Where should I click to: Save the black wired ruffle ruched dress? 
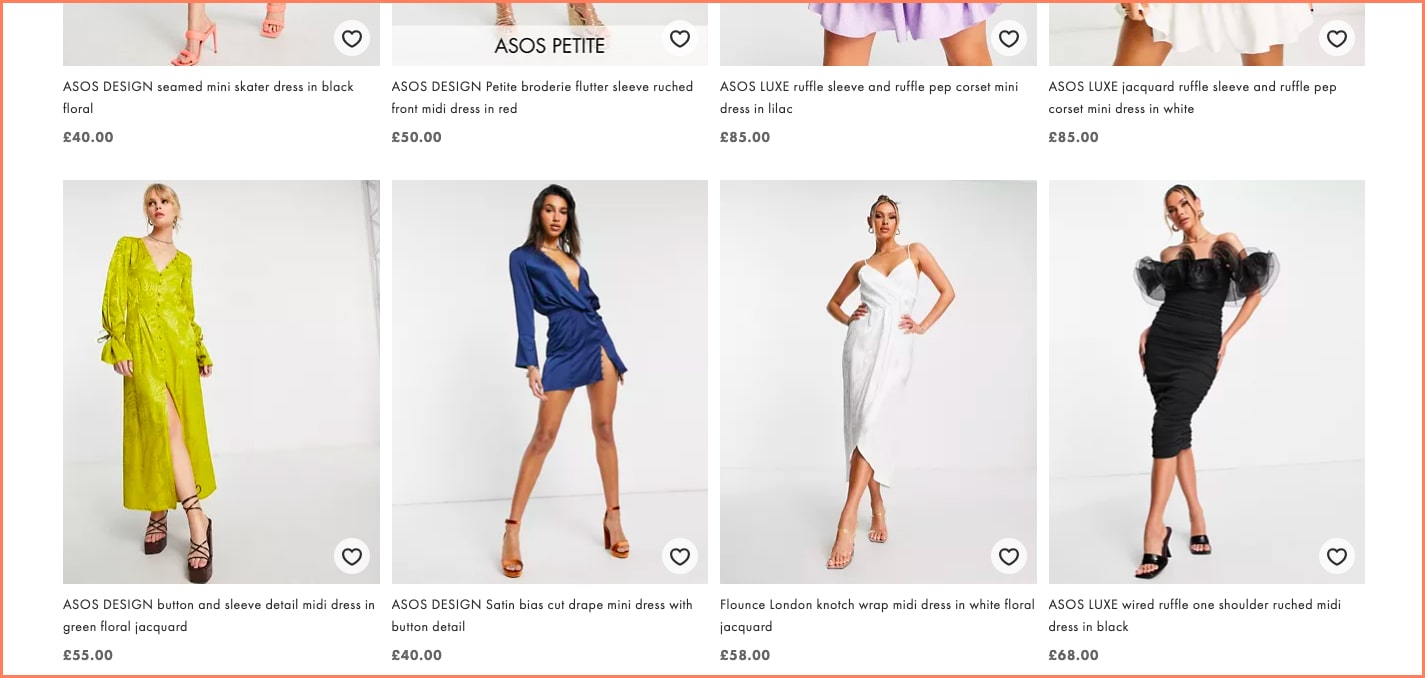(x=1337, y=556)
